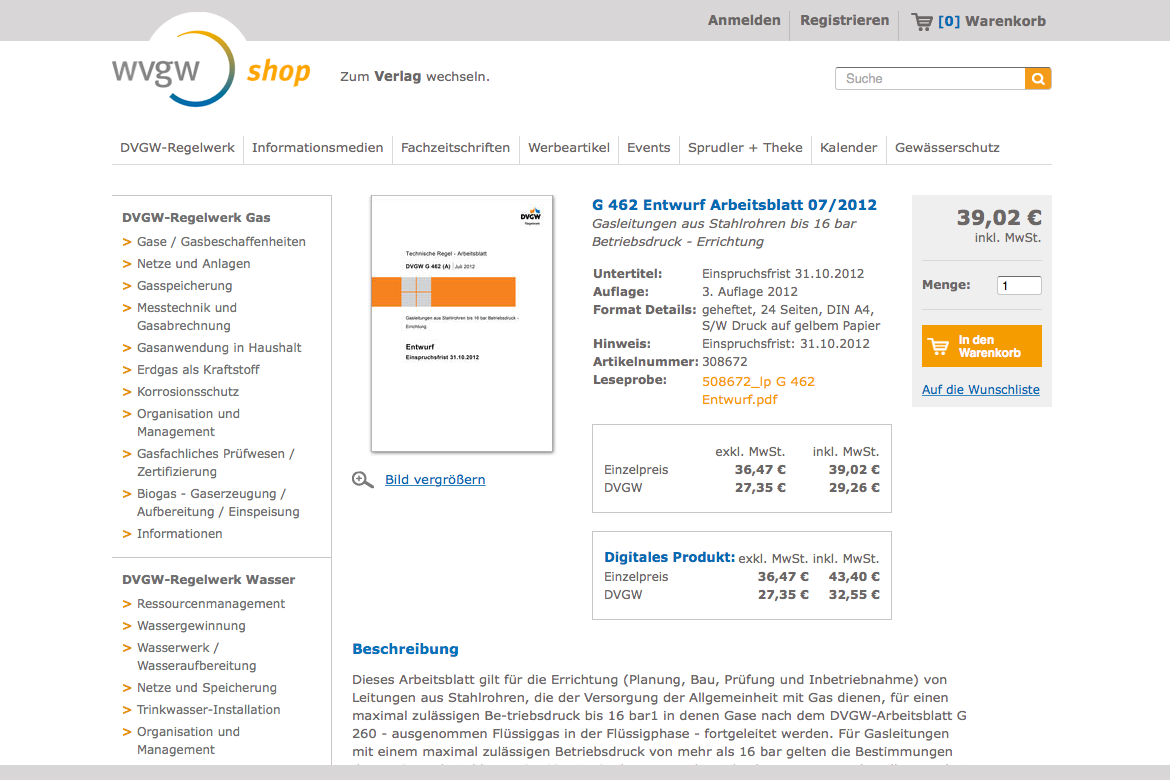Click the shopping cart icon in header

coord(922,22)
